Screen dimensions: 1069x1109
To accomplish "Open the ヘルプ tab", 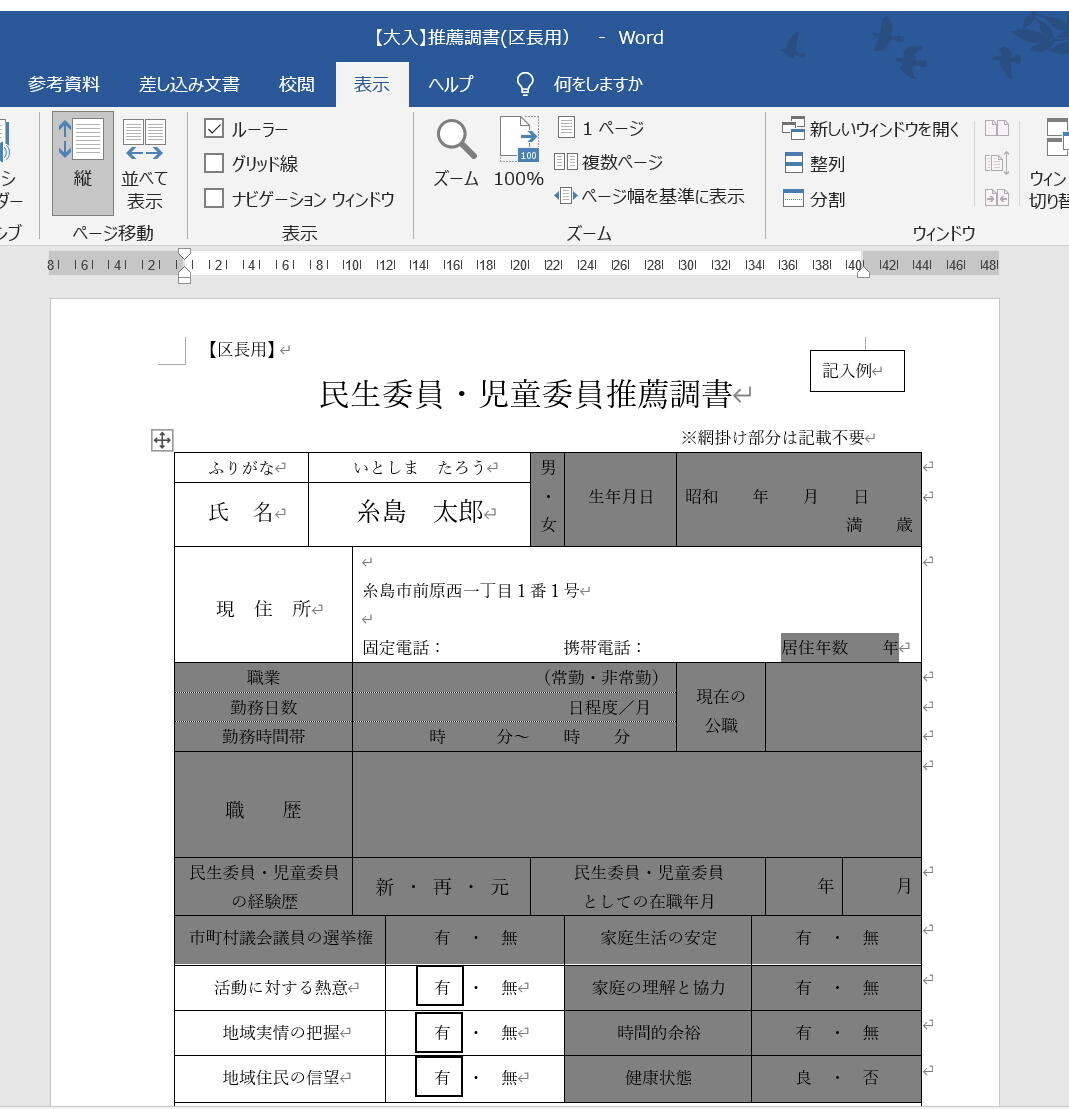I will click(451, 83).
